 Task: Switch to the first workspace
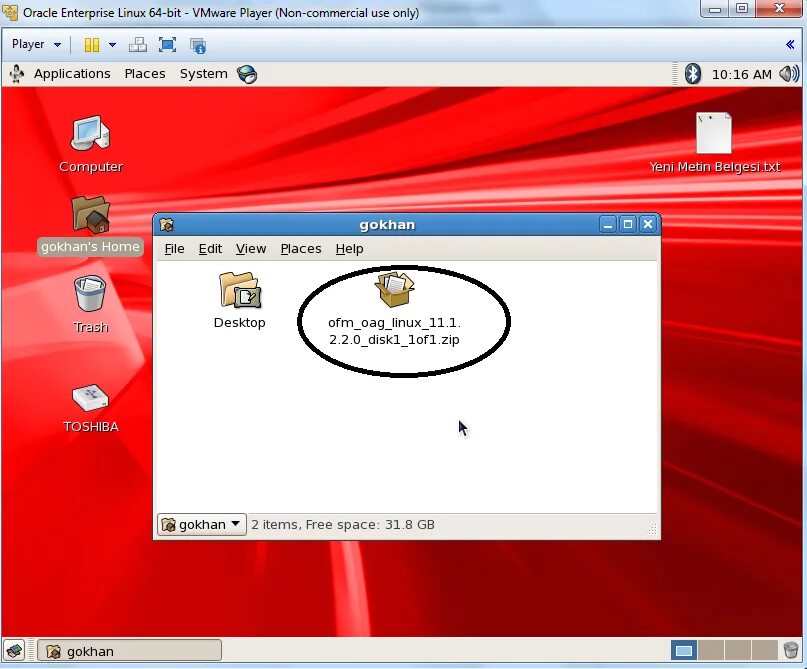[684, 650]
